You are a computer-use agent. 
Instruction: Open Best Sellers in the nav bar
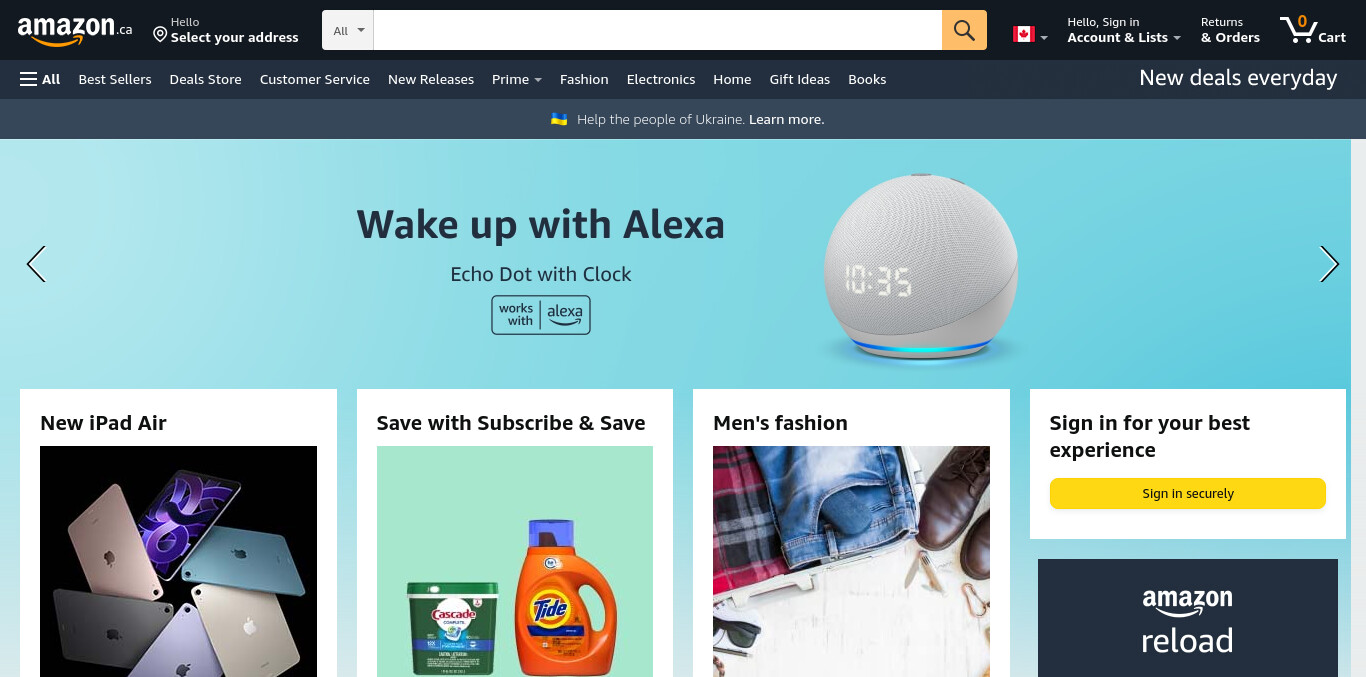point(115,79)
